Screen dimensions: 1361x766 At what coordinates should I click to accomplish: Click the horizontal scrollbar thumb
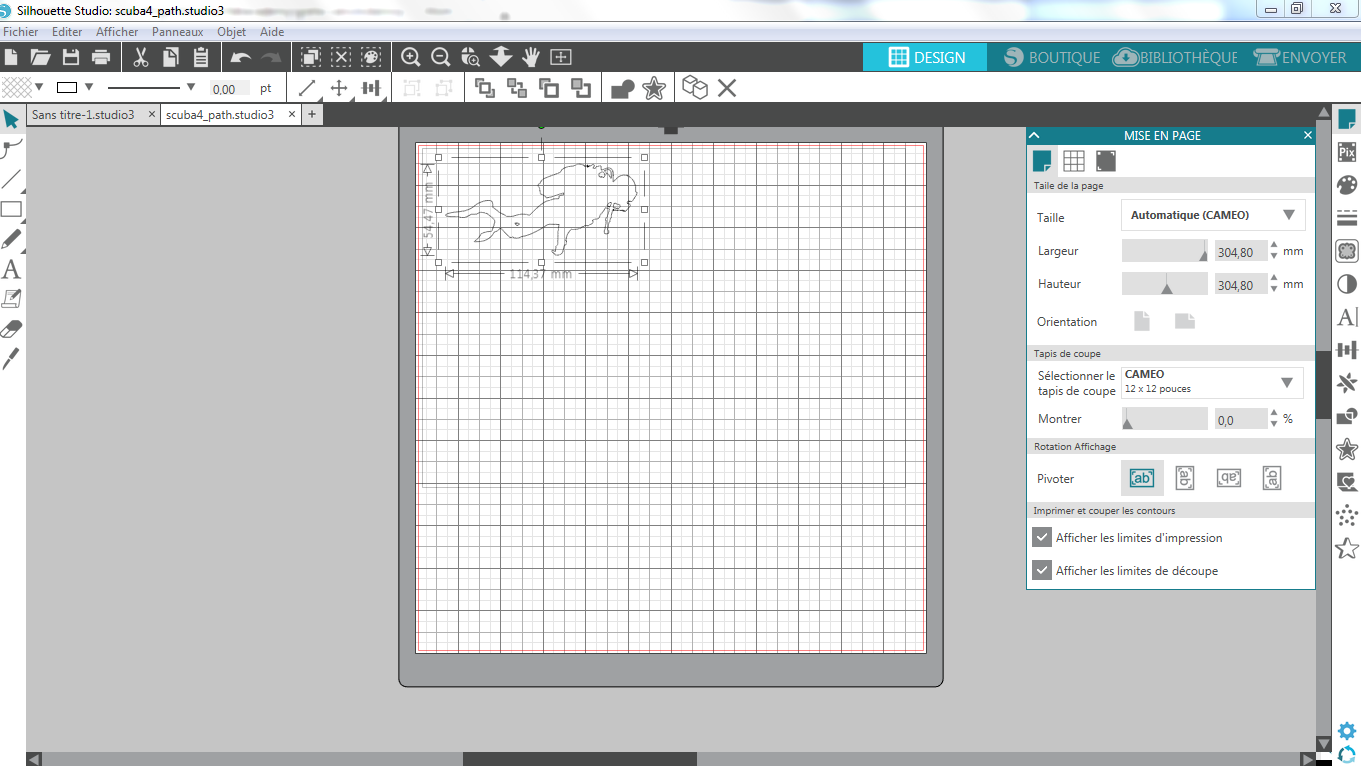point(580,759)
